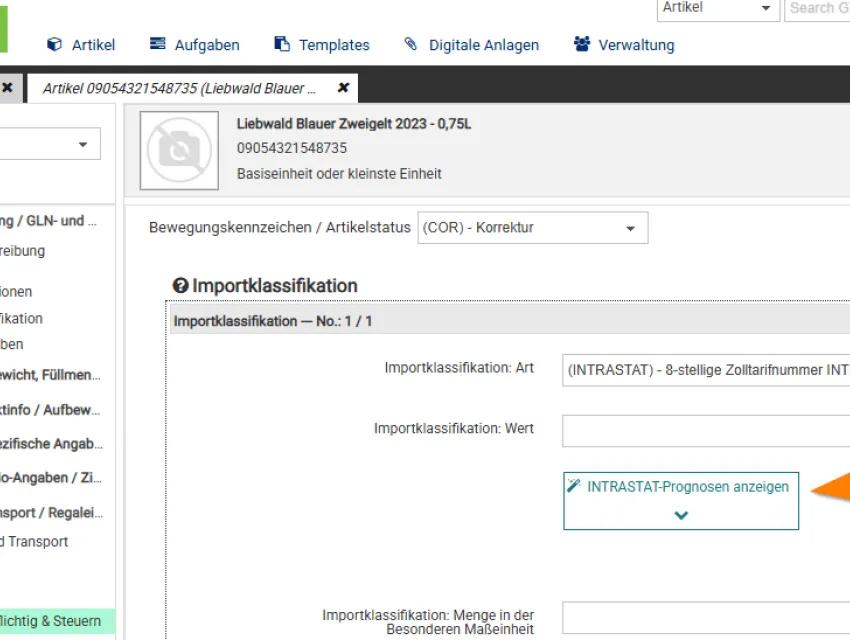850x640 pixels.
Task: Open the (COR) - Korrektur Artikelstatus dropdown
Action: click(x=532, y=227)
